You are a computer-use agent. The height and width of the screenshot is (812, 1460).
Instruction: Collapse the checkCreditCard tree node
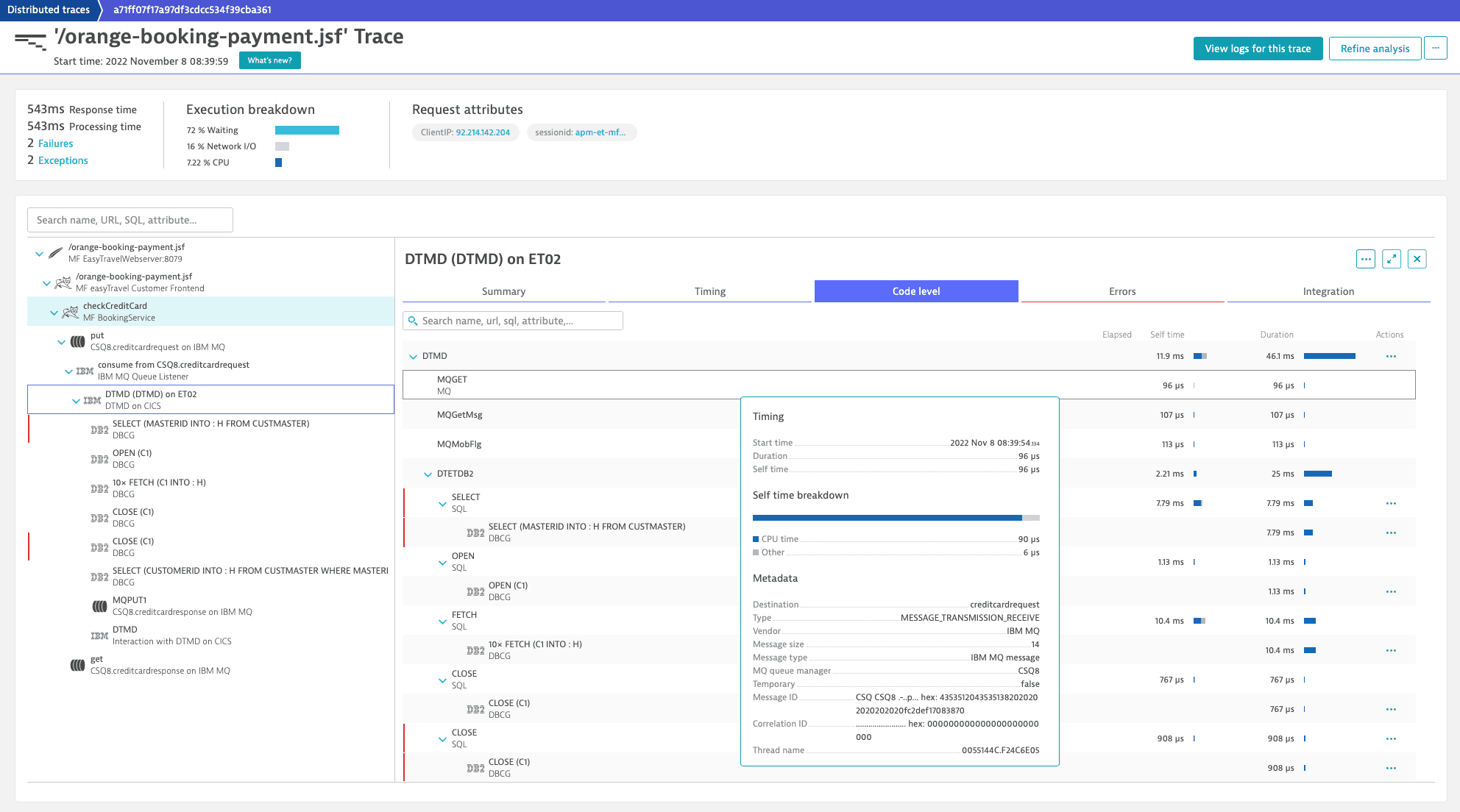click(x=54, y=313)
